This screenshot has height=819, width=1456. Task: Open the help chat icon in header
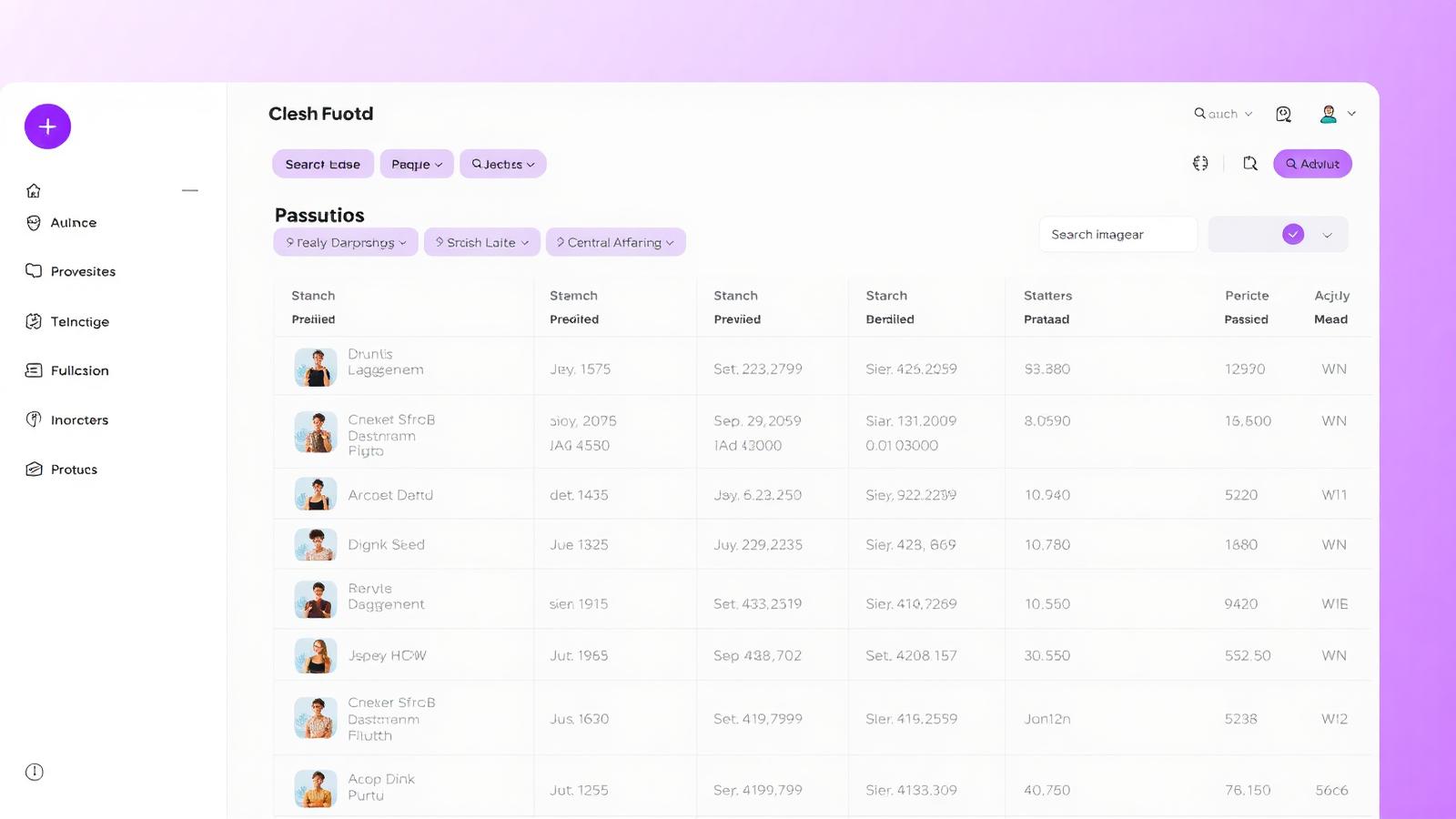pyautogui.click(x=1283, y=114)
